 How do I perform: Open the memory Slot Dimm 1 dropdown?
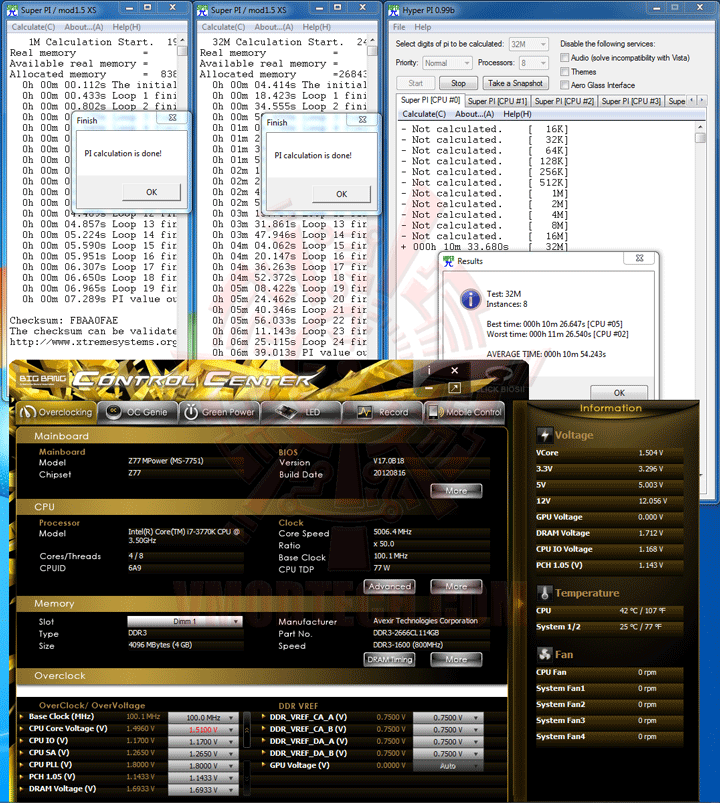click(x=184, y=621)
